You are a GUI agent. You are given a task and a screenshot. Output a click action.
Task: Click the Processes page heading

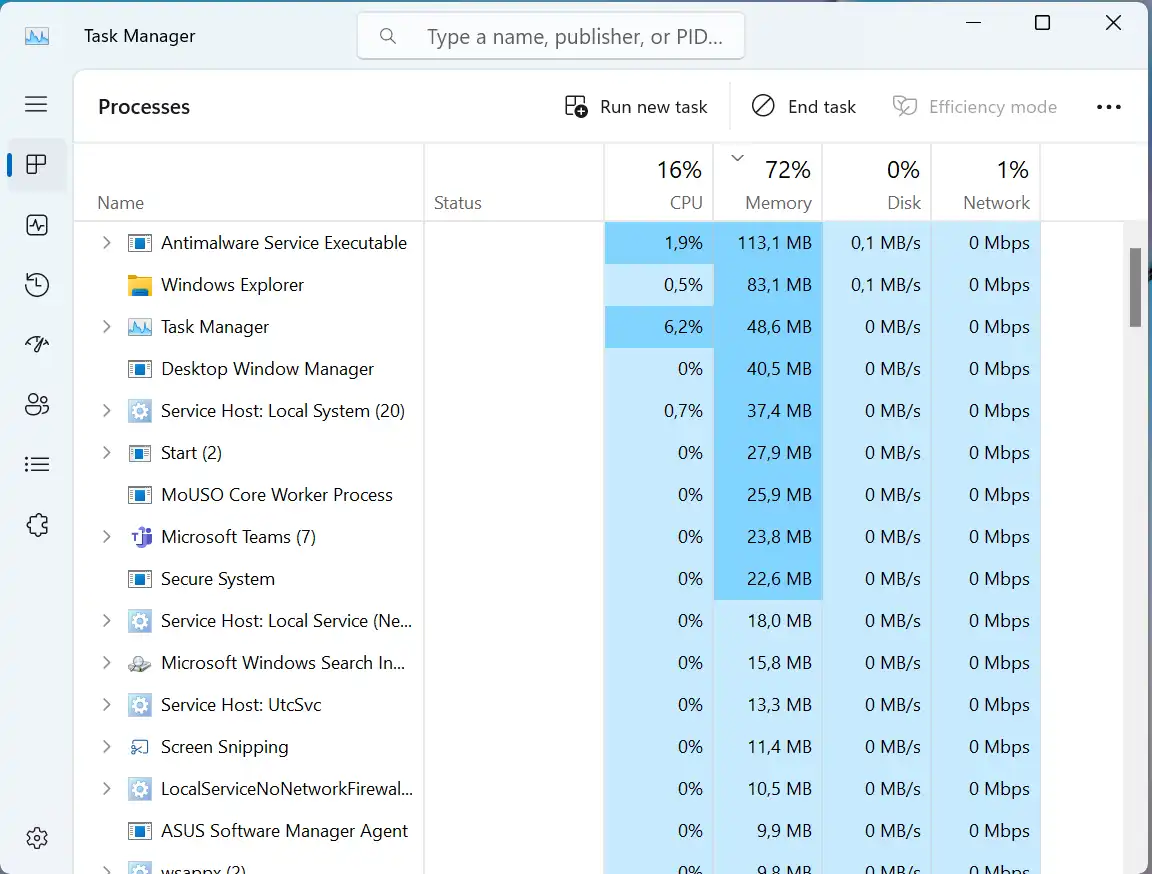(144, 107)
